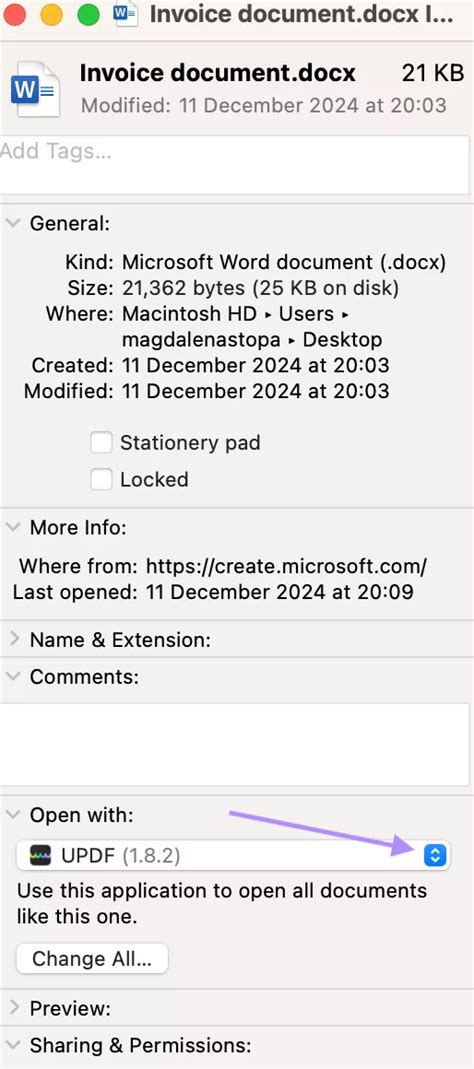Viewport: 474px width, 1069px height.
Task: Click the green full-screen window button
Action: tap(89, 14)
